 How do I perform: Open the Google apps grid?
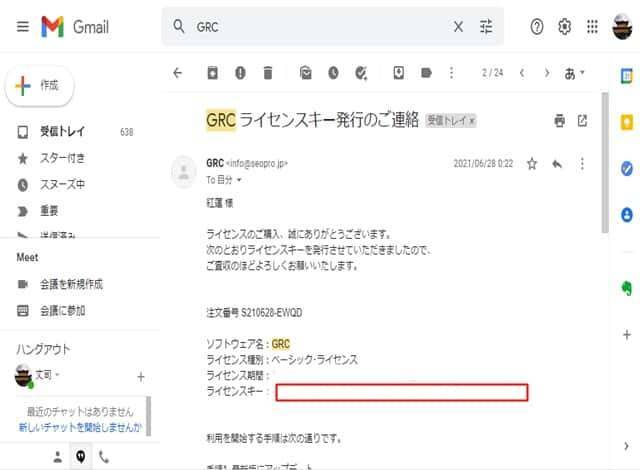pyautogui.click(x=592, y=27)
